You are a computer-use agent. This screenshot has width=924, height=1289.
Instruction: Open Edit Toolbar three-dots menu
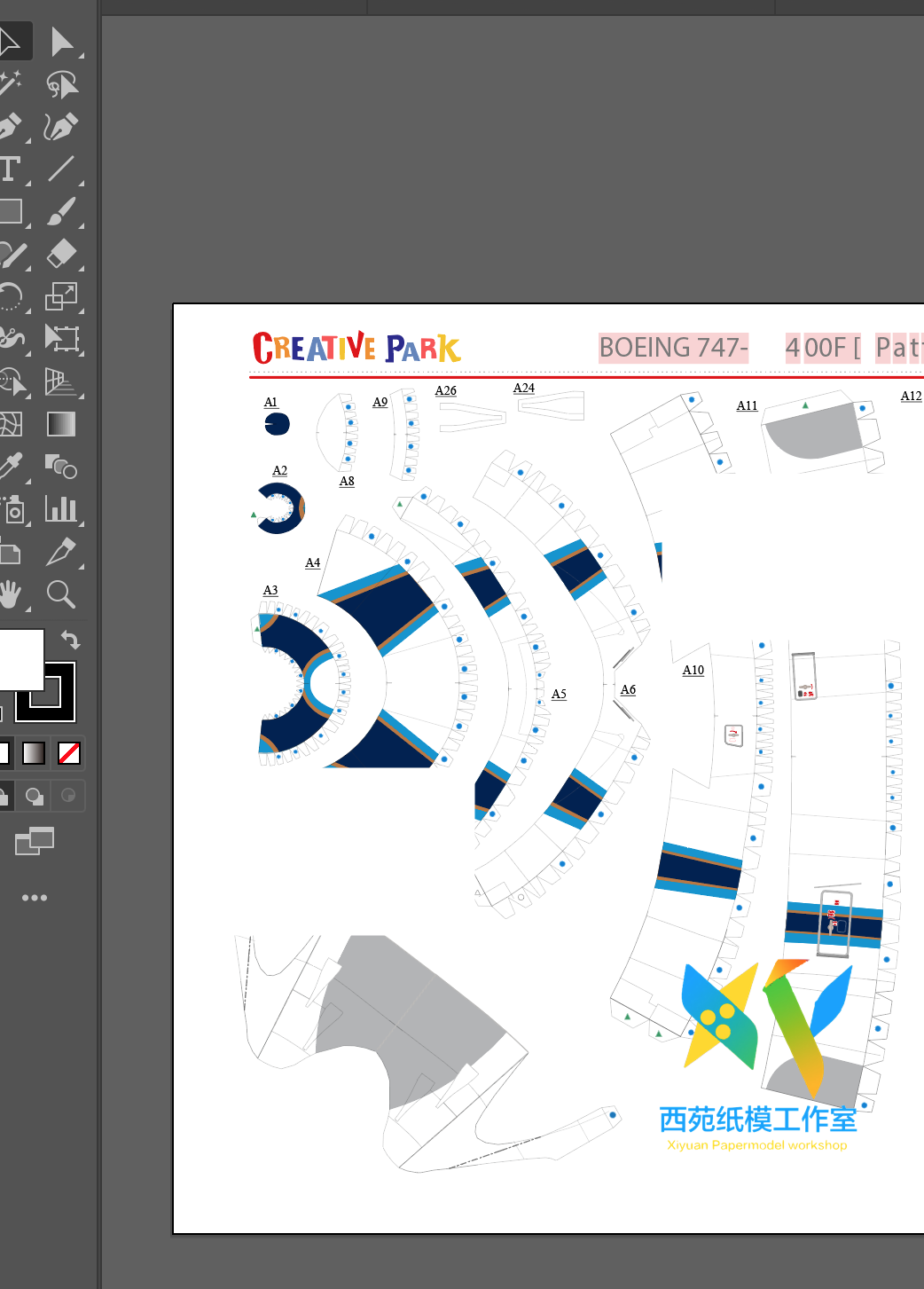pos(35,898)
